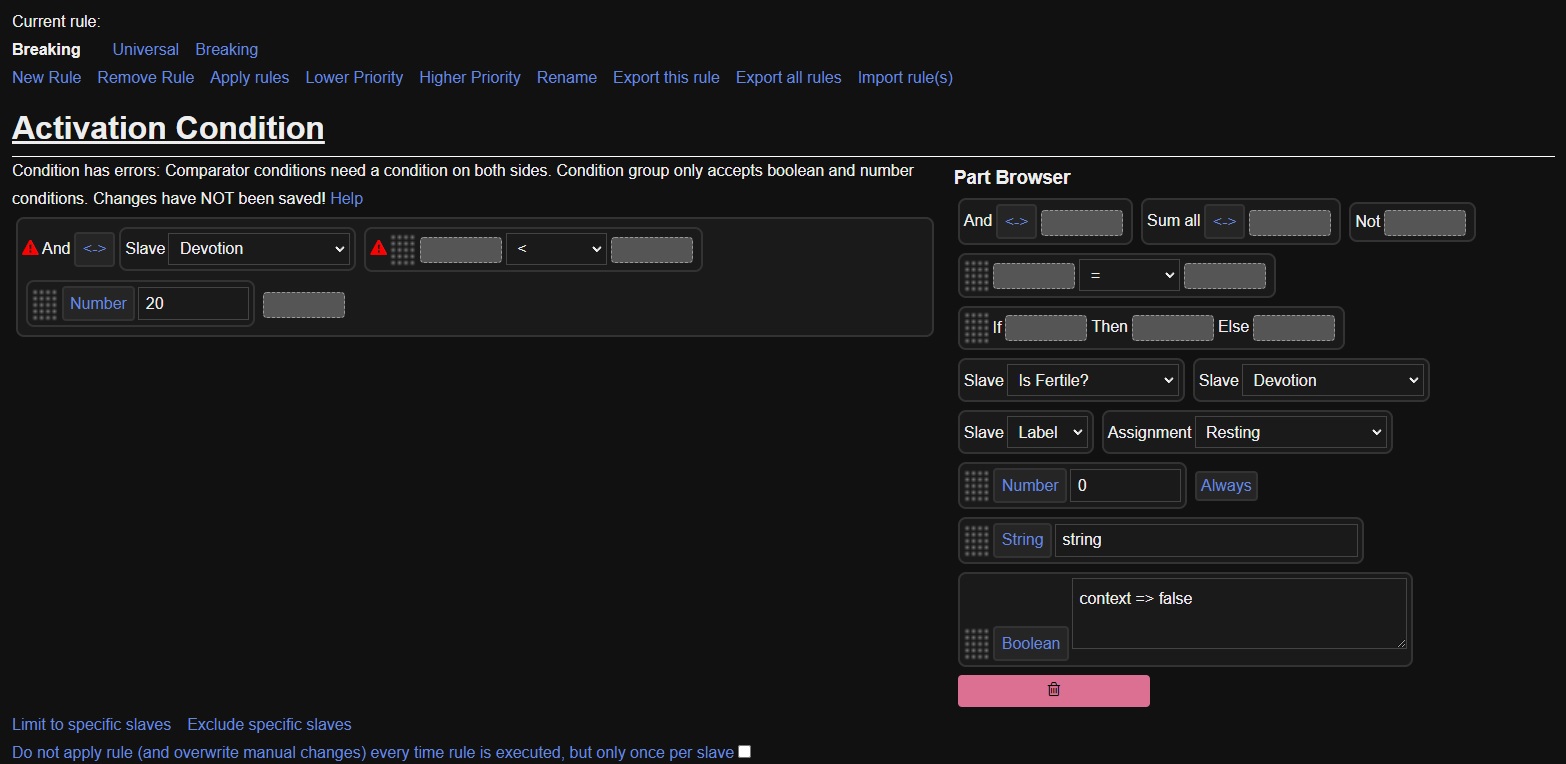
Task: Click the New Rule link
Action: (x=47, y=77)
